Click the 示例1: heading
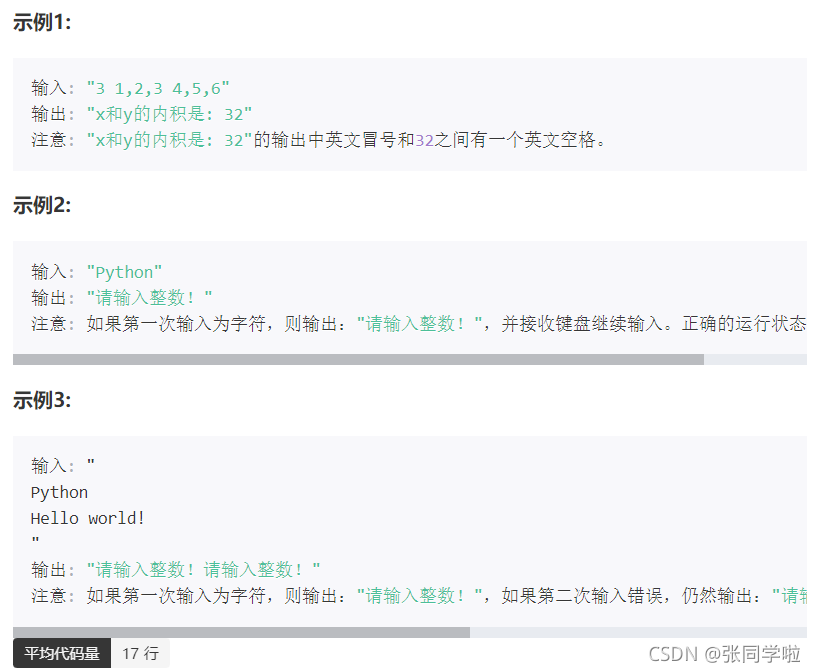This screenshot has width=815, height=672. click(x=42, y=22)
